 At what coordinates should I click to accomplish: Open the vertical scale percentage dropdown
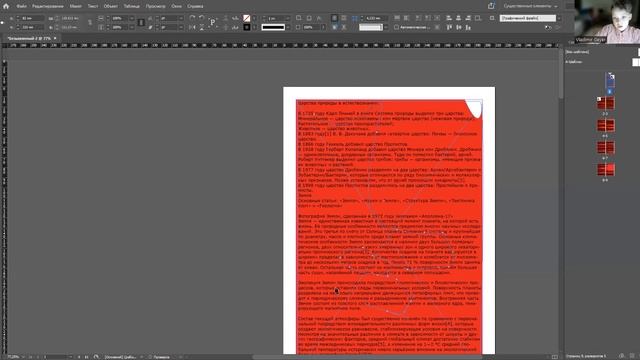pos(131,27)
